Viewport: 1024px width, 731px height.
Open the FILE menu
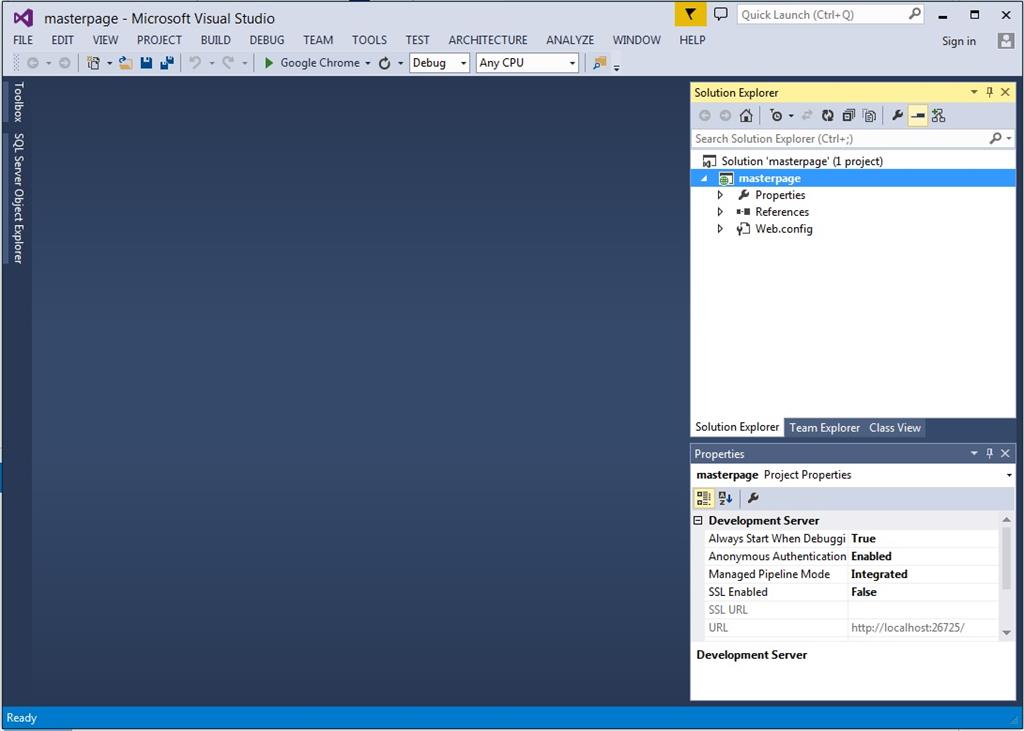click(x=23, y=40)
